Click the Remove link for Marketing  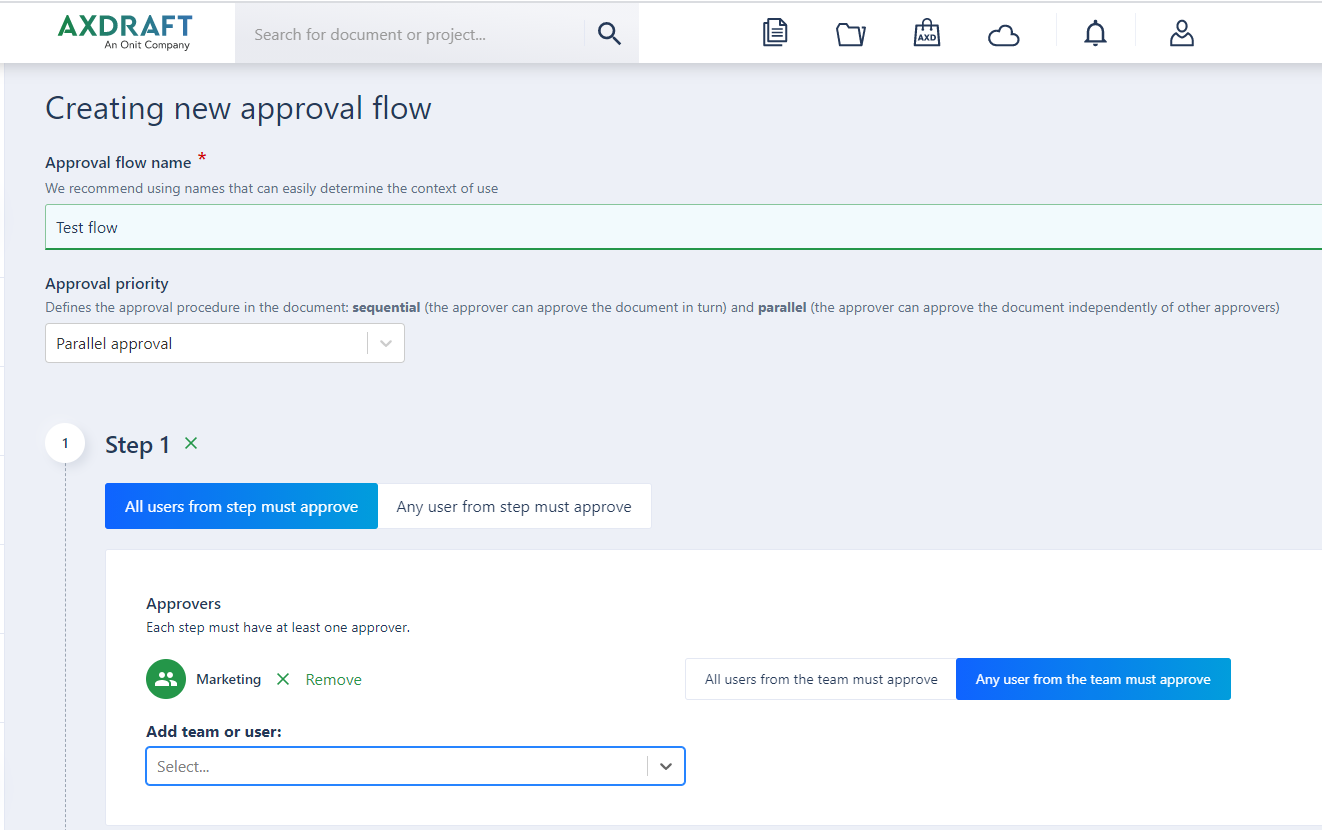coord(333,680)
